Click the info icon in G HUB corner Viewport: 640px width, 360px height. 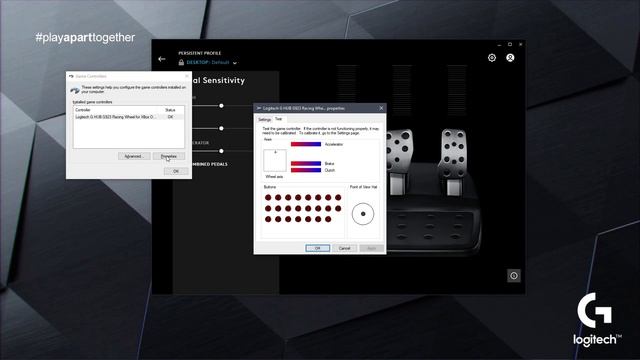click(x=514, y=276)
